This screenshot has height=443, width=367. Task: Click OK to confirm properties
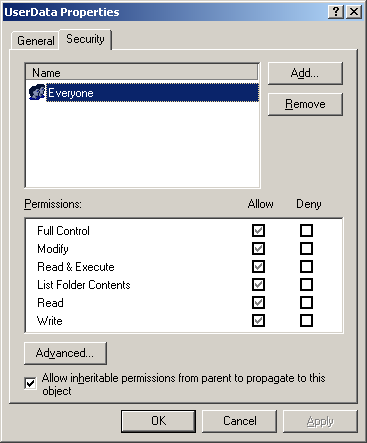coord(158,421)
